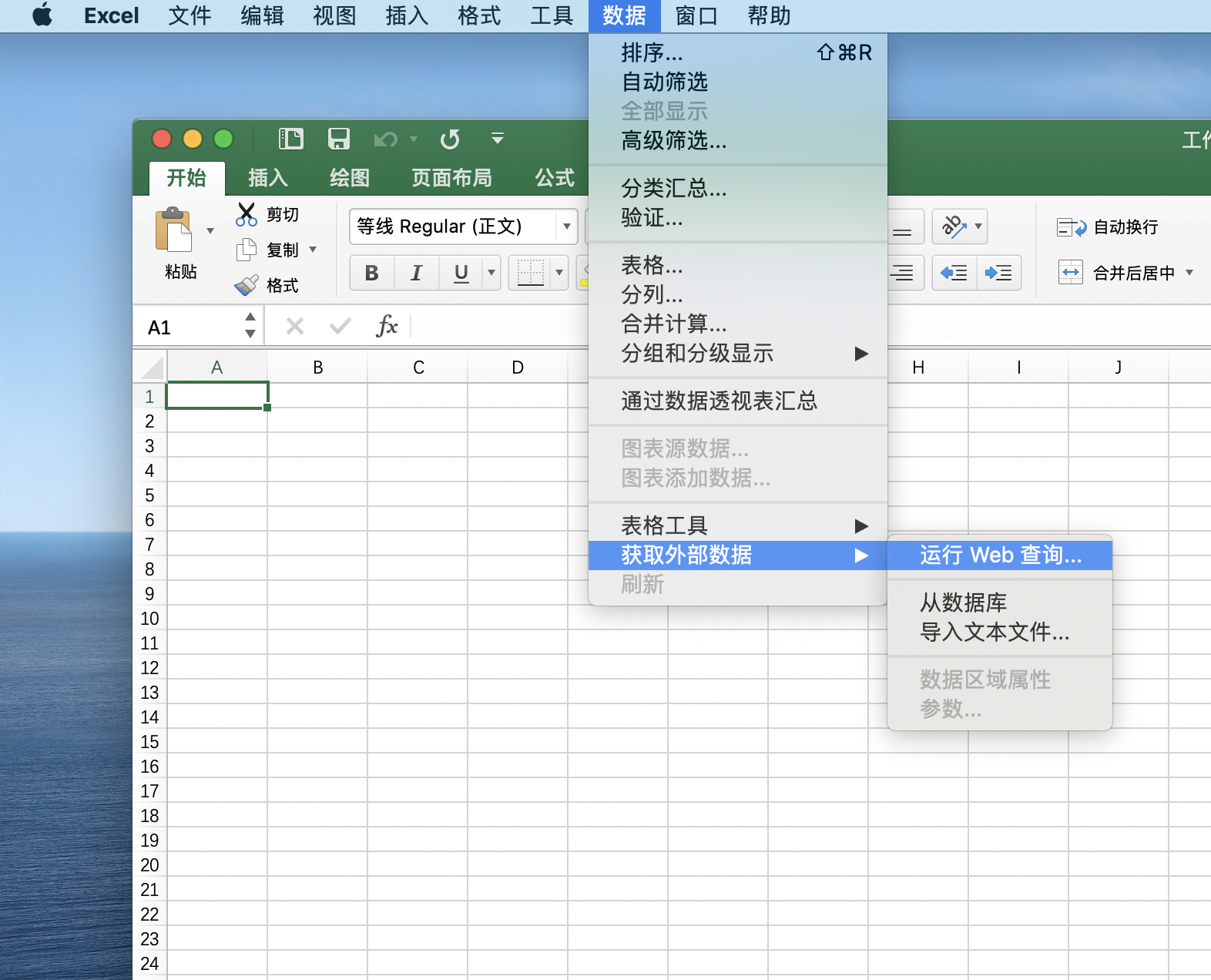The image size is (1211, 980).
Task: Click the fx insert function icon
Action: click(387, 327)
